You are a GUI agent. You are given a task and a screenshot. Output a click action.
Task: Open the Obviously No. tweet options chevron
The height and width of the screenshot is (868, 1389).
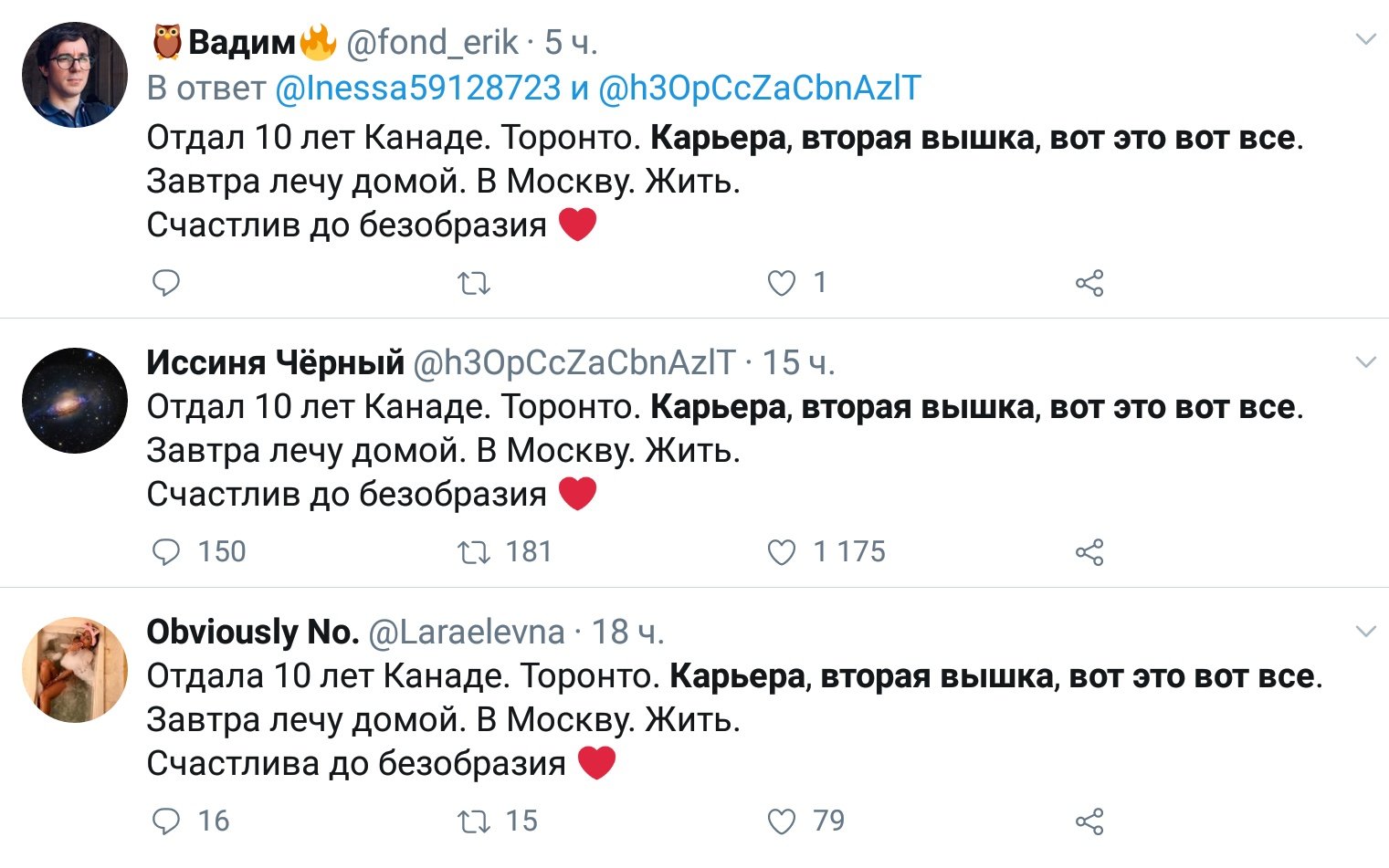(1366, 632)
